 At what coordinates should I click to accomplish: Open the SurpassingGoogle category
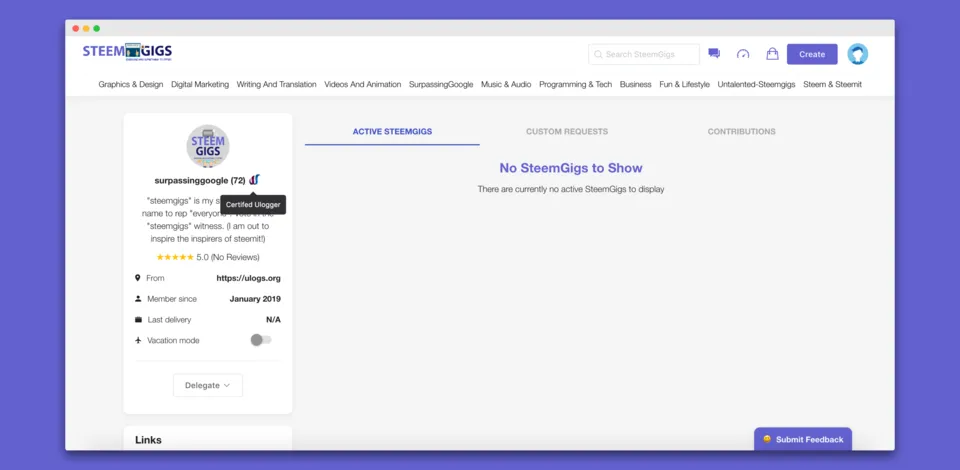pos(441,84)
